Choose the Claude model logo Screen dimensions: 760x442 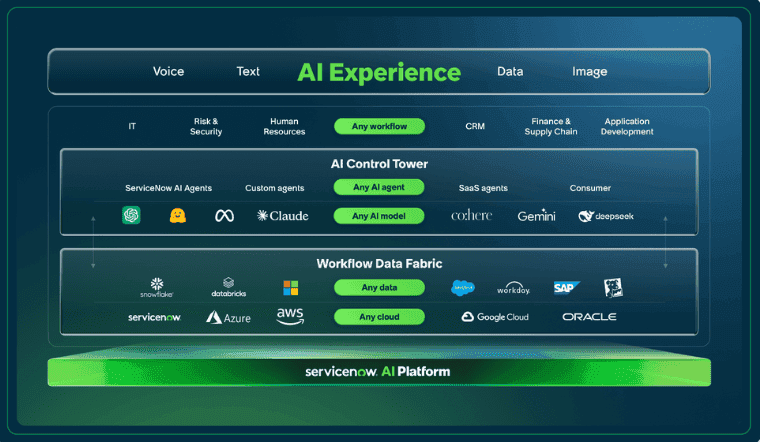click(x=283, y=215)
